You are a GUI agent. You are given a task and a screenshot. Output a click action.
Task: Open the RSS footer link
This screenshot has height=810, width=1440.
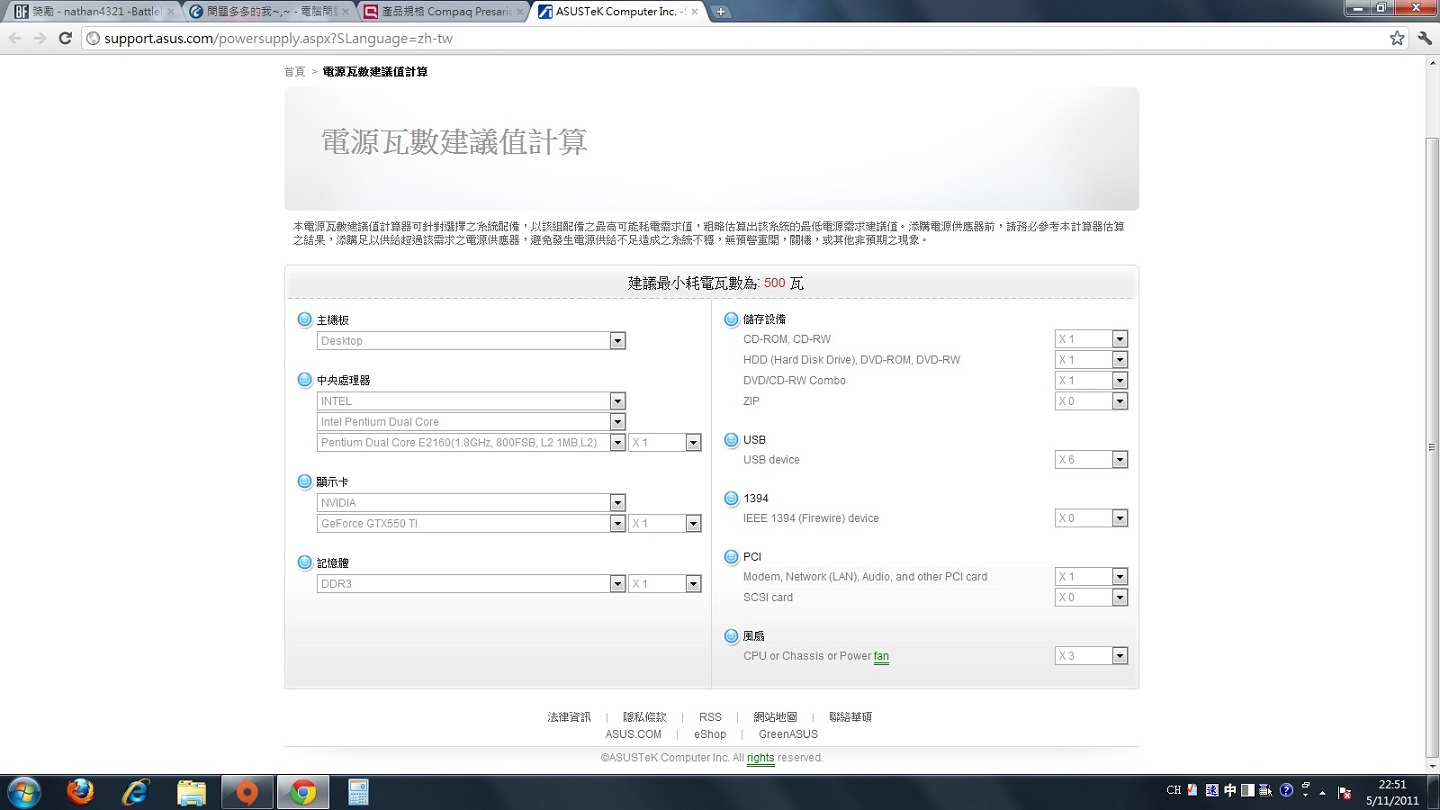(x=710, y=717)
